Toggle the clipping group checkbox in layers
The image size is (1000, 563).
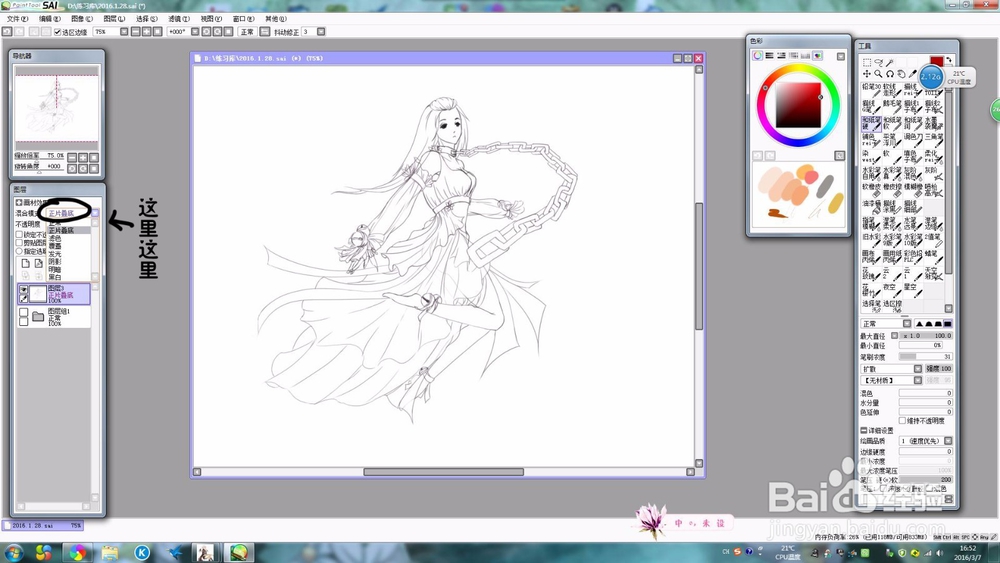pyautogui.click(x=19, y=242)
